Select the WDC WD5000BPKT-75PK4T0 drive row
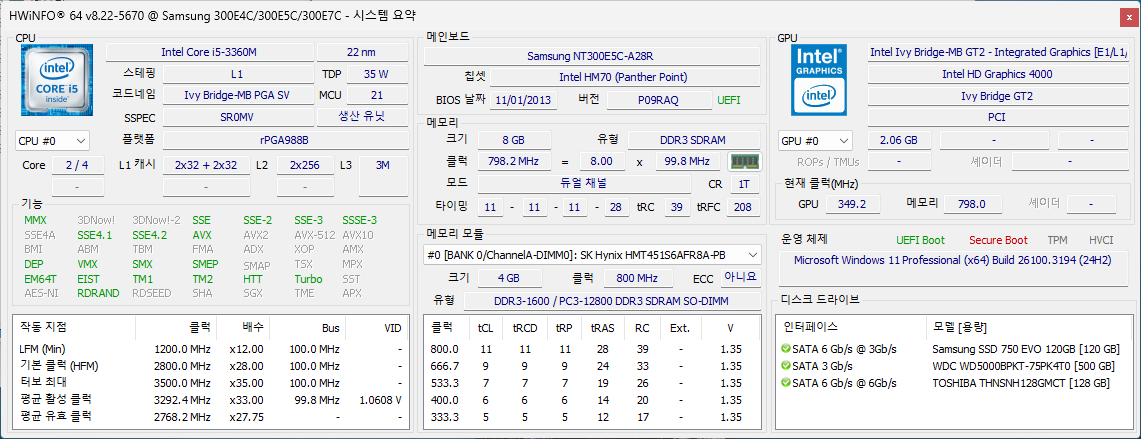 (953, 365)
